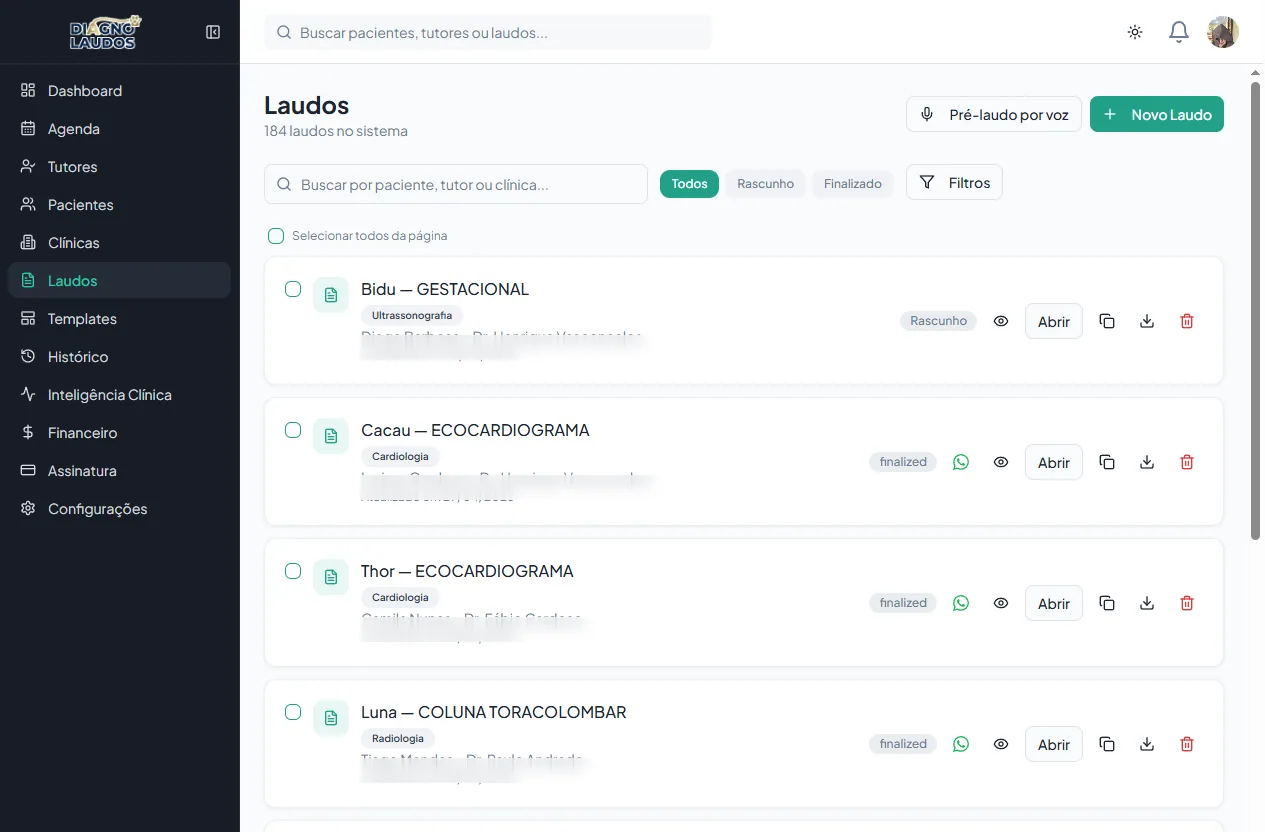Collapse the sidebar with the panel icon
This screenshot has width=1265, height=832.
point(213,32)
